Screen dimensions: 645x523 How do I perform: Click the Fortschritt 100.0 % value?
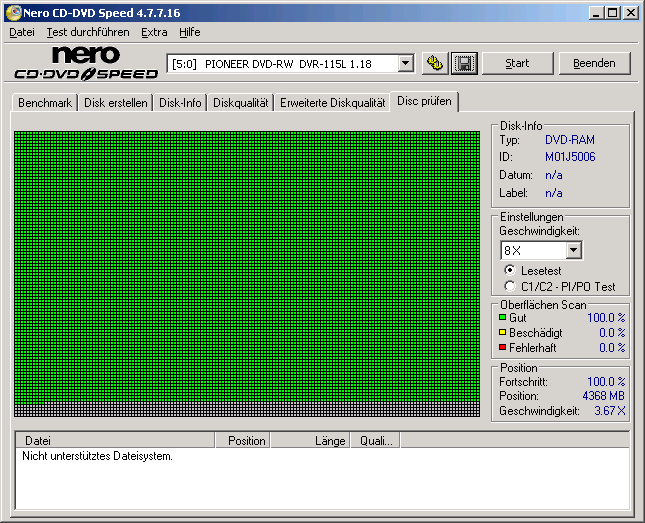coord(606,381)
